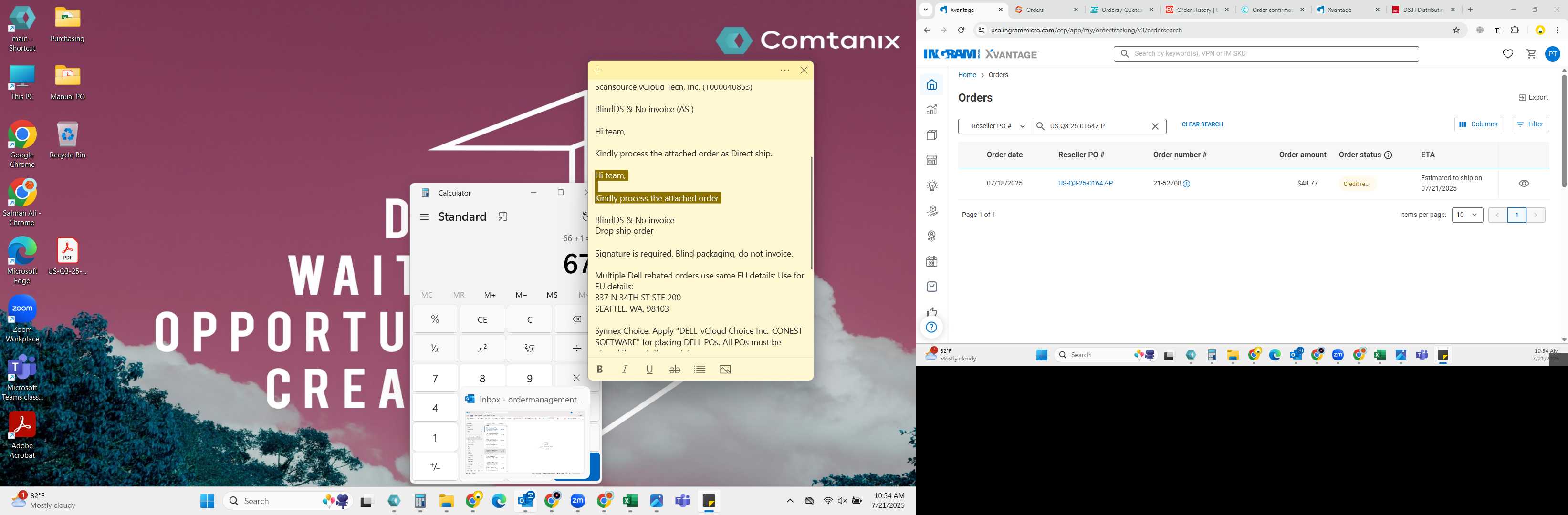Expand Items per page dropdown
Viewport: 1568px width, 515px height.
(1467, 215)
